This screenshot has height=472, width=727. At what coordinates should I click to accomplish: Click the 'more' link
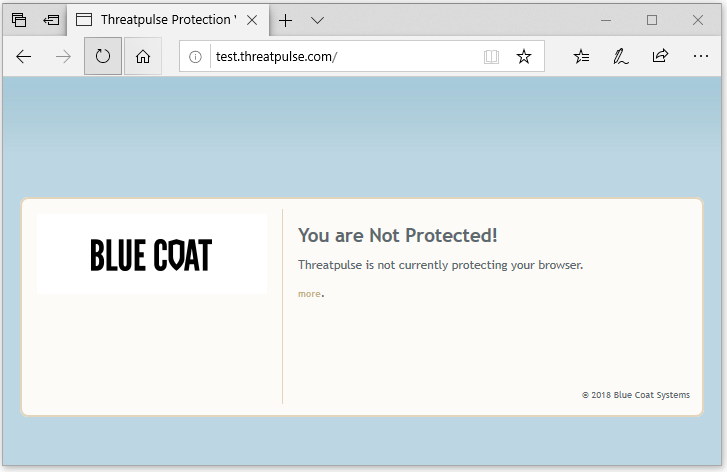tap(309, 294)
